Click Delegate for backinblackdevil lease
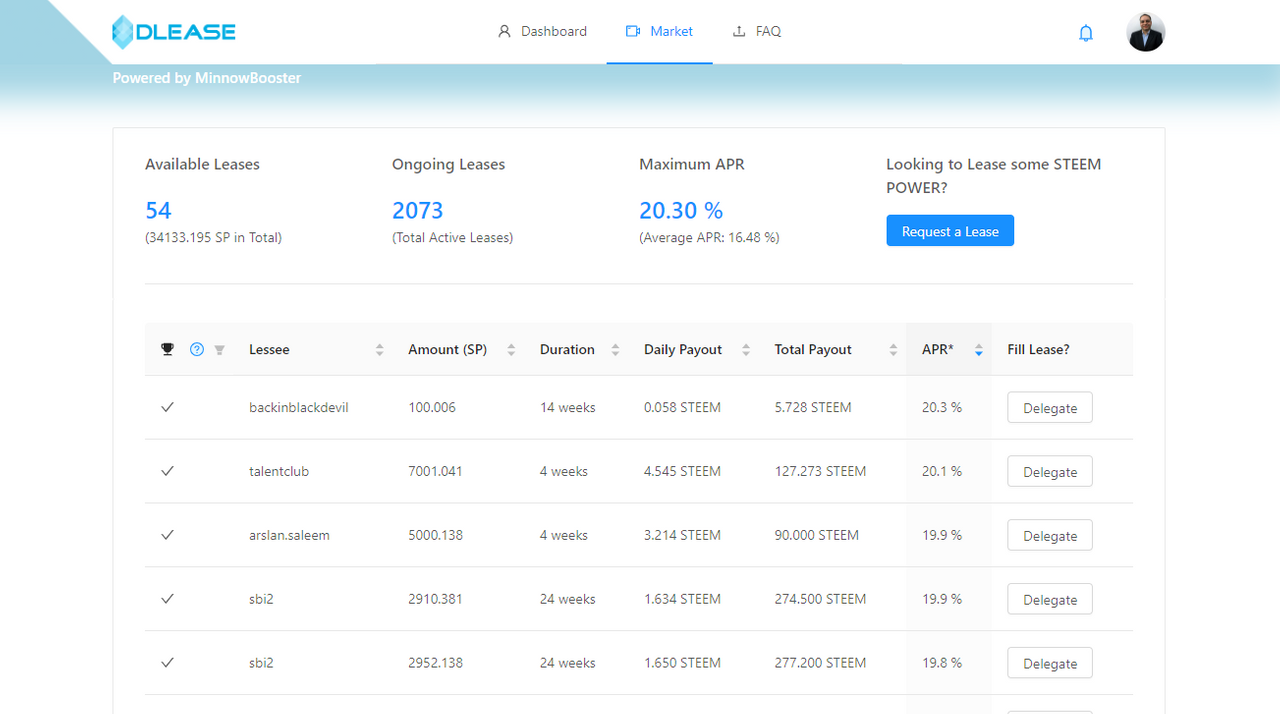The width and height of the screenshot is (1280, 714). (x=1050, y=408)
